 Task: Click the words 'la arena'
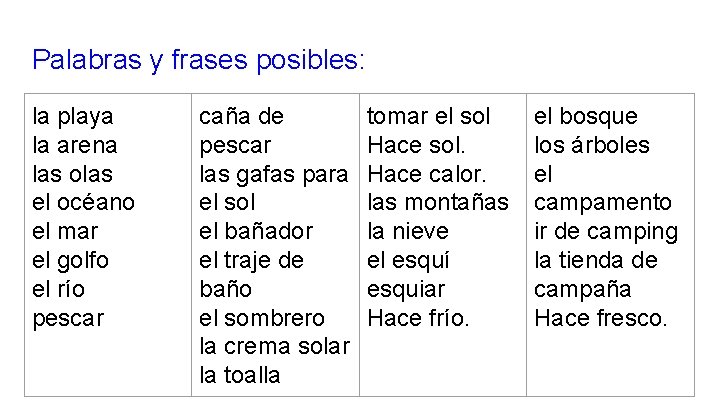[x=75, y=146]
